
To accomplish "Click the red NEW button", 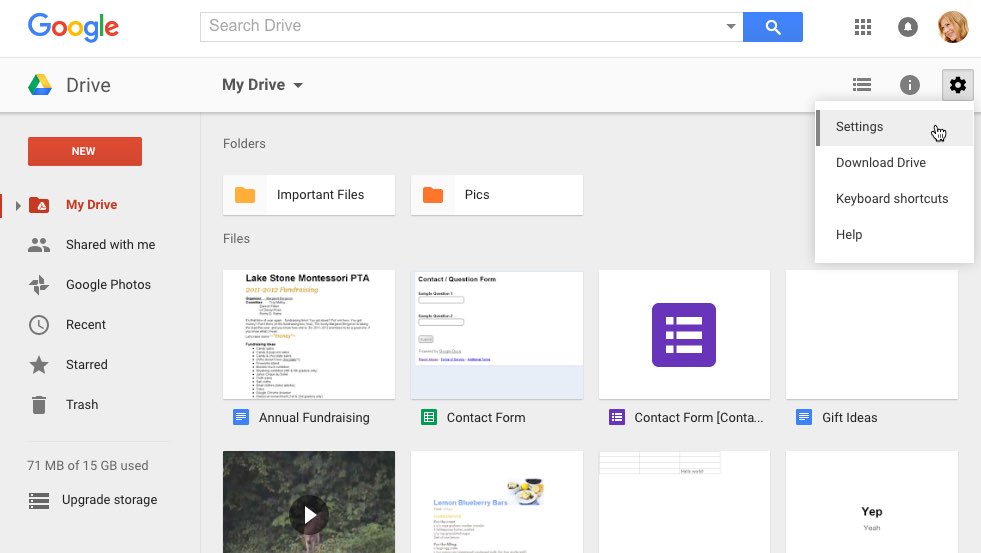I will pos(84,151).
